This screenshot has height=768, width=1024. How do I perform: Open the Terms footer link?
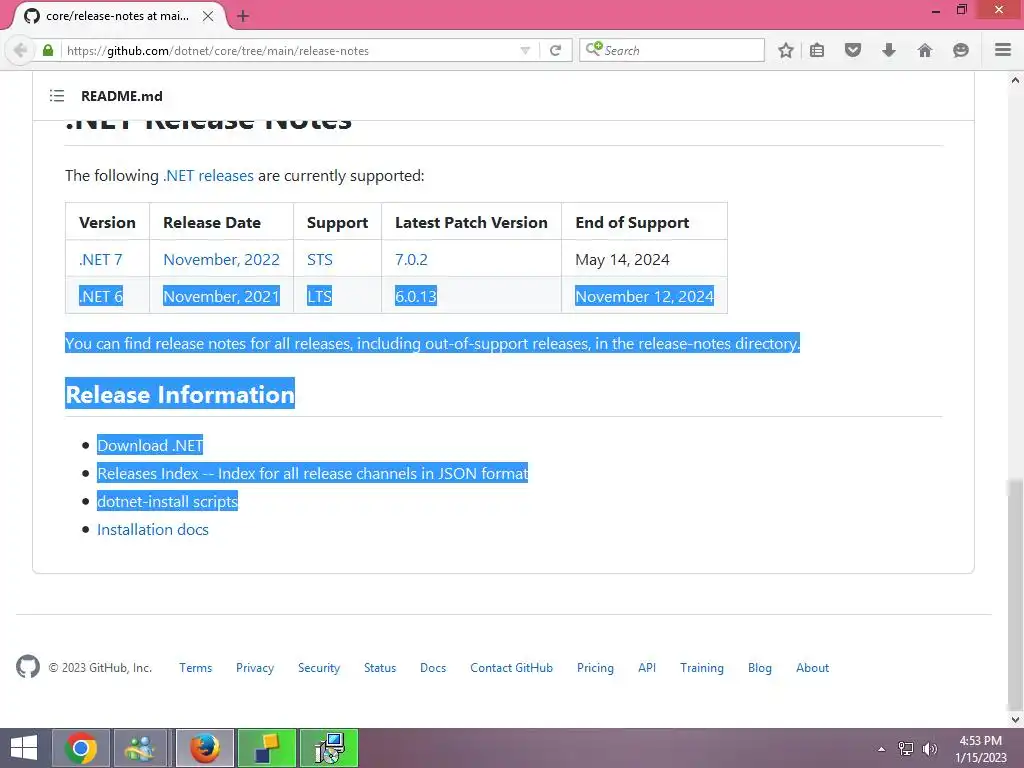click(196, 668)
